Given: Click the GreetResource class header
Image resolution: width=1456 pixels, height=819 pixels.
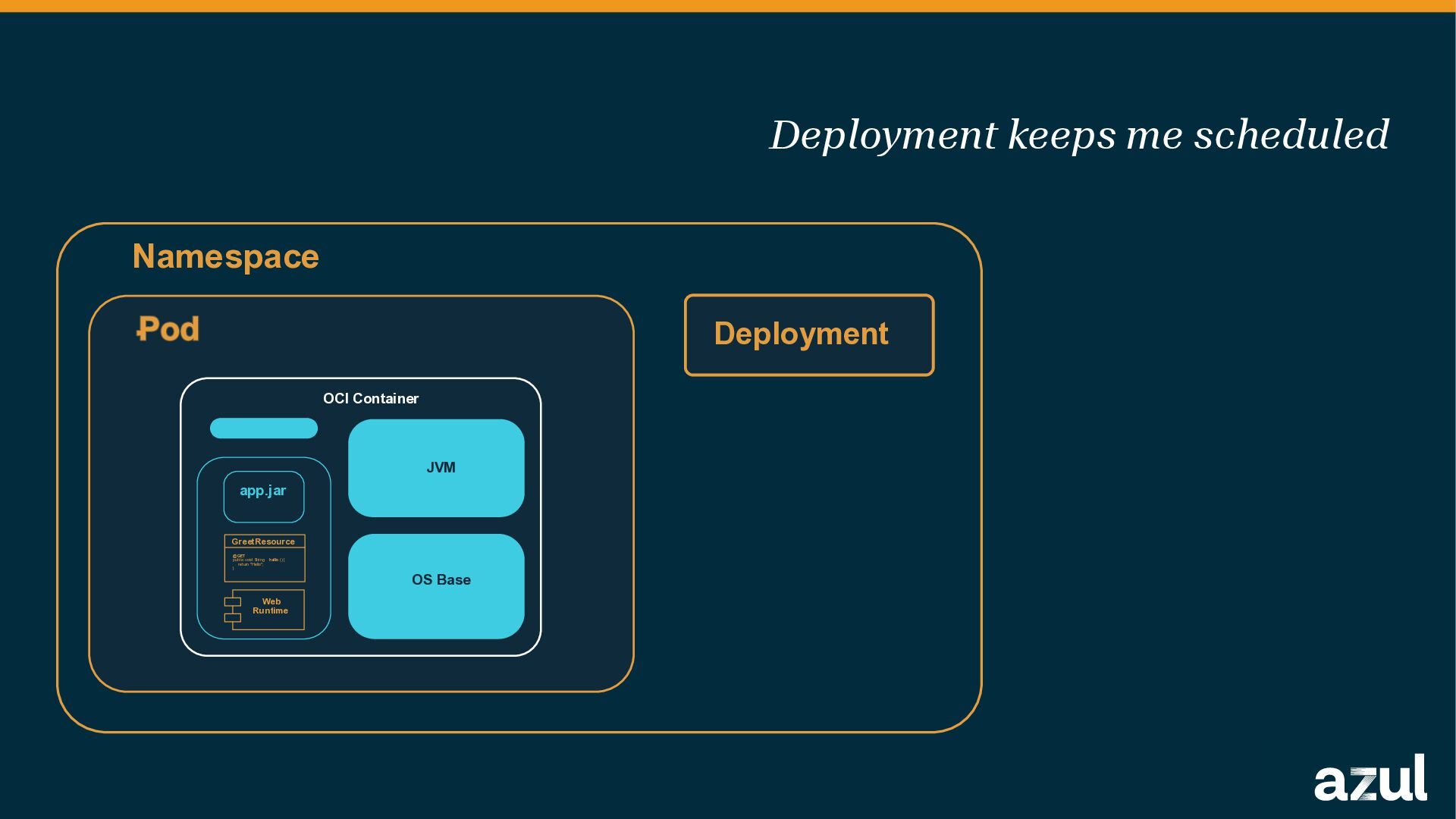Looking at the screenshot, I should click(264, 541).
